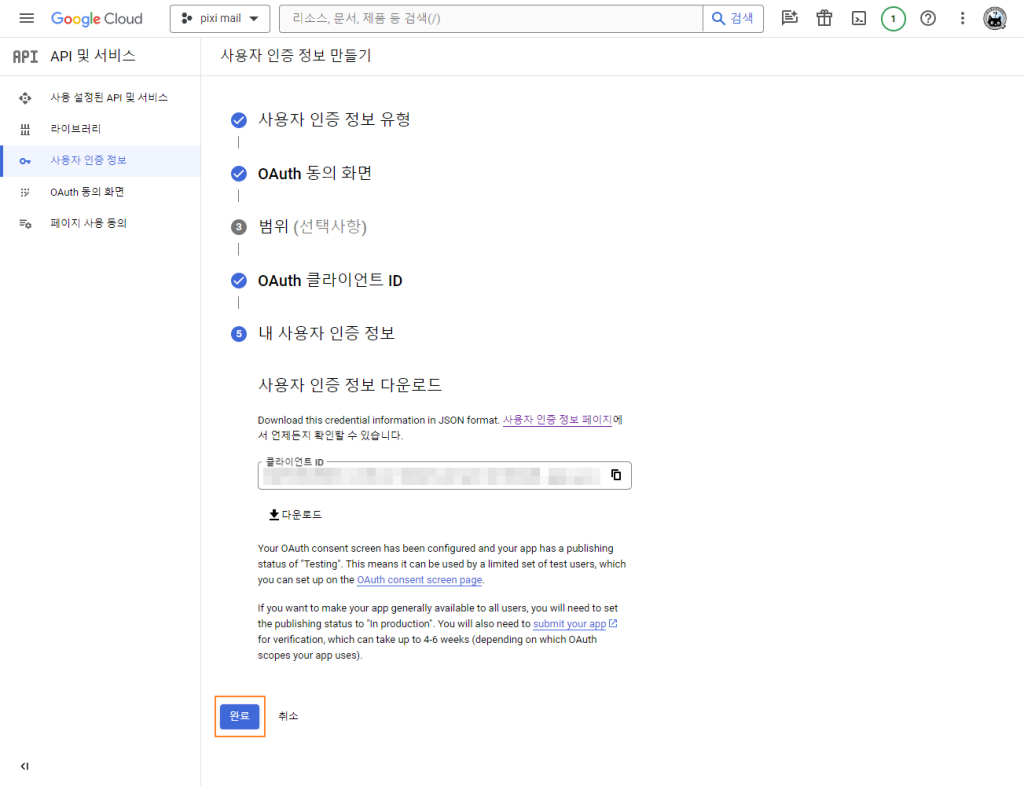1024x786 pixels.
Task: Follow the OAuth consent screen page link
Action: point(419,580)
